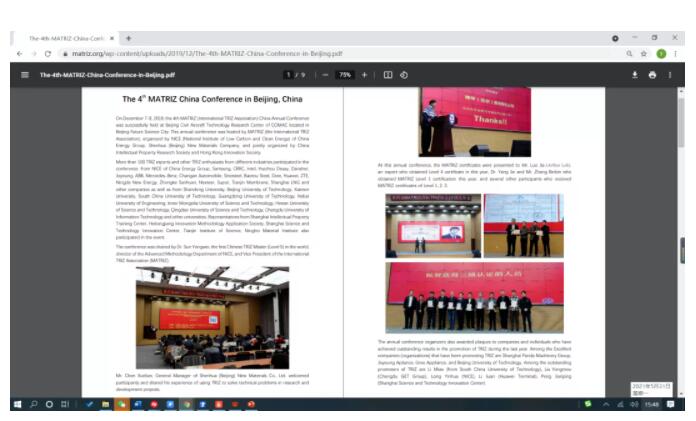The image size is (696, 421).
Task: Open the PDF viewer more actions menu
Action: click(x=670, y=75)
